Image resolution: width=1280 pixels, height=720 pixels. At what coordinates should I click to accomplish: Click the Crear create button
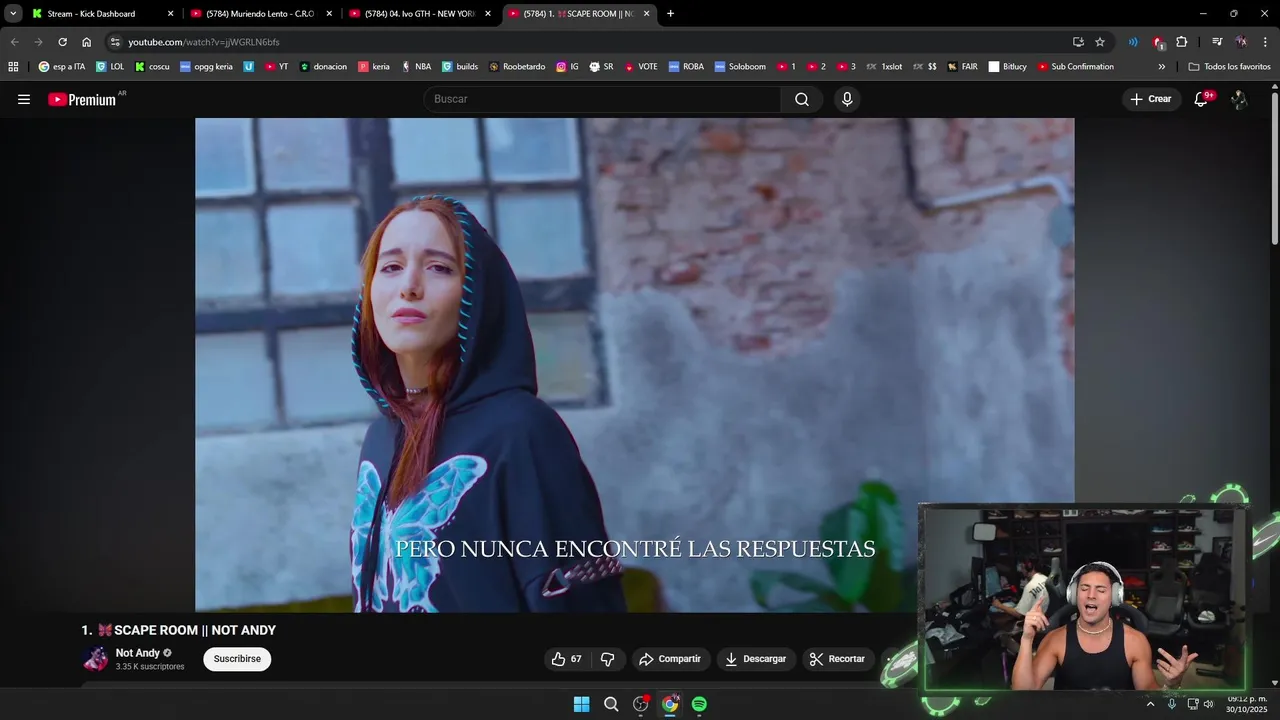(x=1150, y=99)
